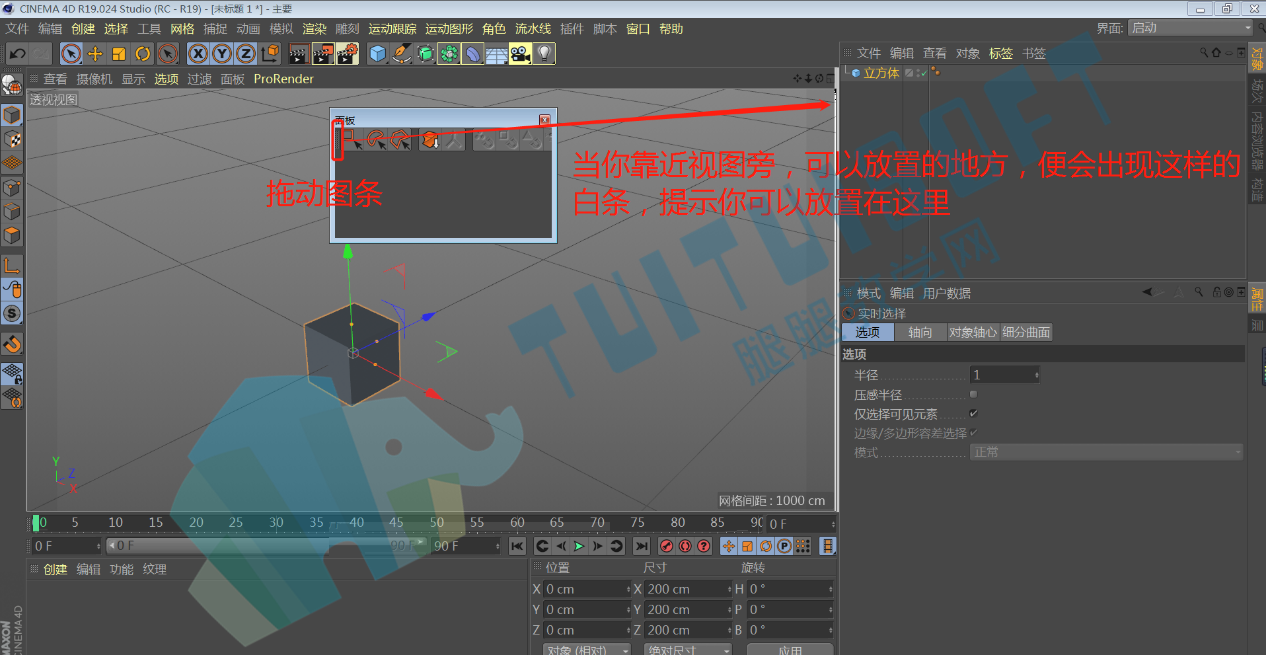Open viewport 摄像机 menu
Image resolution: width=1266 pixels, height=655 pixels.
click(x=94, y=79)
